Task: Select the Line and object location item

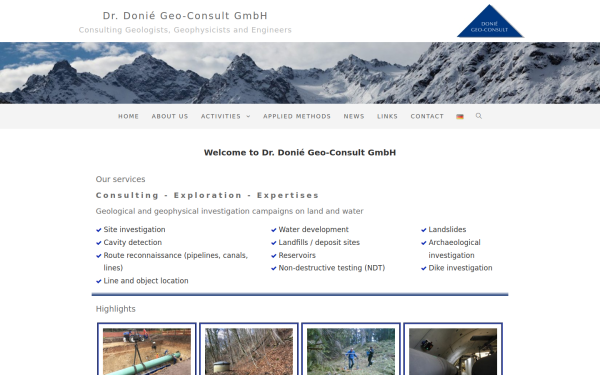Action: click(146, 281)
